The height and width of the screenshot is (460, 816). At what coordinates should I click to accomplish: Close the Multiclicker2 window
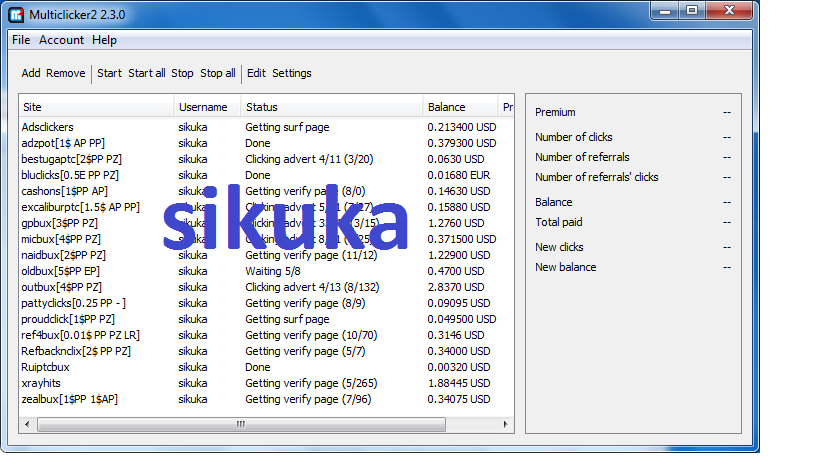pos(729,10)
